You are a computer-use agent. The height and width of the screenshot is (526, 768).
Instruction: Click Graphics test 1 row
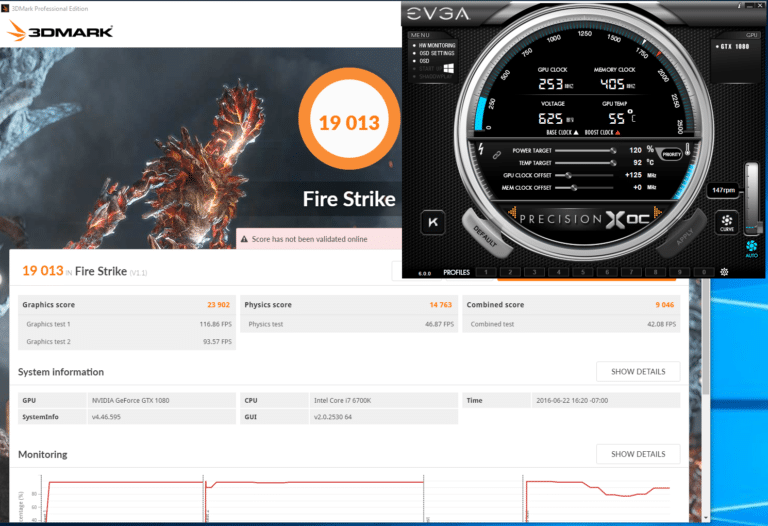pos(127,324)
